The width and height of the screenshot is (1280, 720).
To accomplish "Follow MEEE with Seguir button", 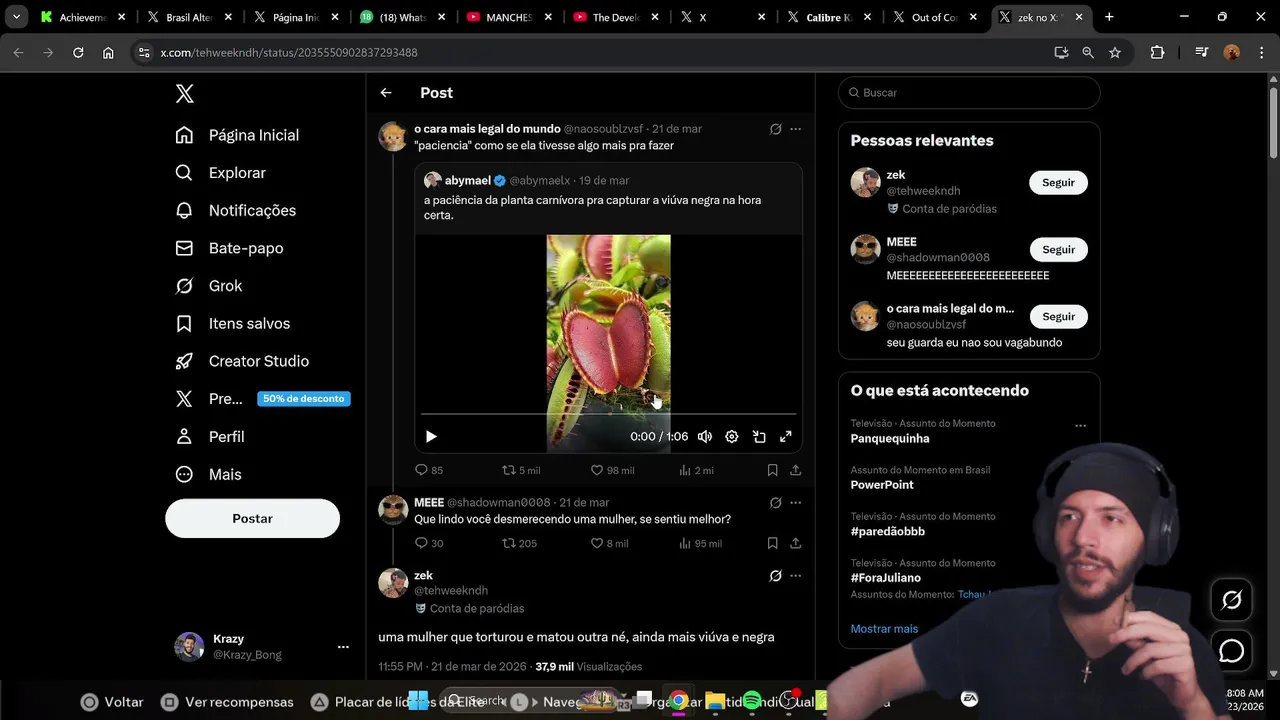I will click(1058, 250).
